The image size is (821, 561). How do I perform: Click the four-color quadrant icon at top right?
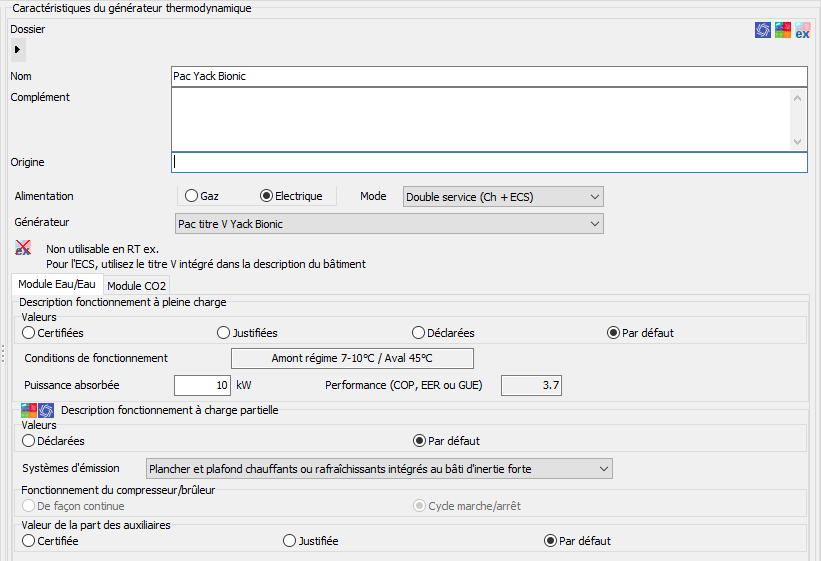(783, 31)
